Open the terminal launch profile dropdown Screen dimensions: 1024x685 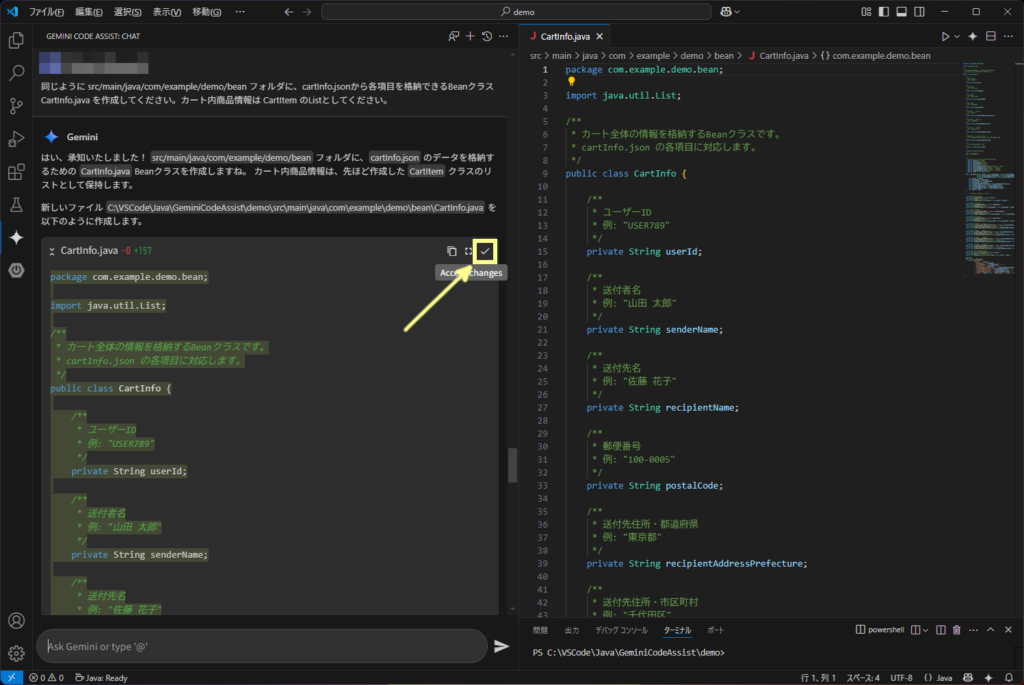point(925,630)
